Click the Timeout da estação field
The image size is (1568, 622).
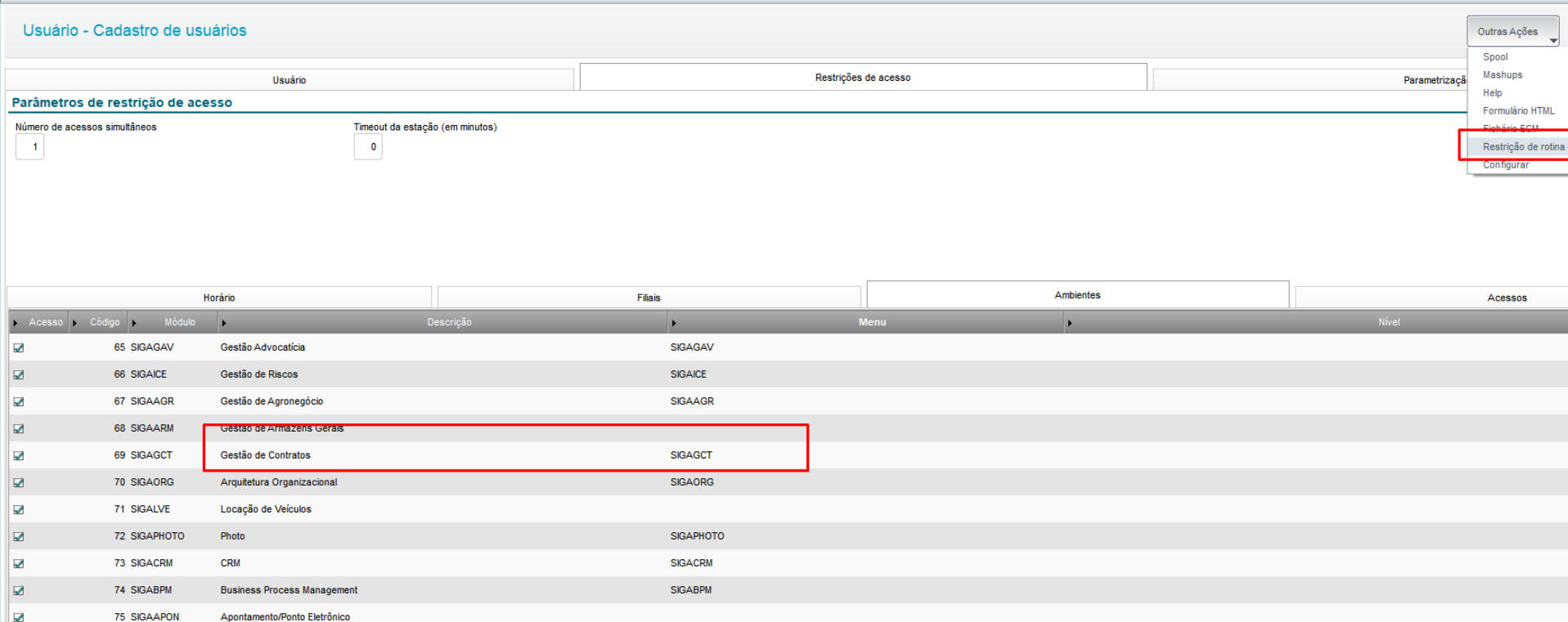click(x=368, y=147)
